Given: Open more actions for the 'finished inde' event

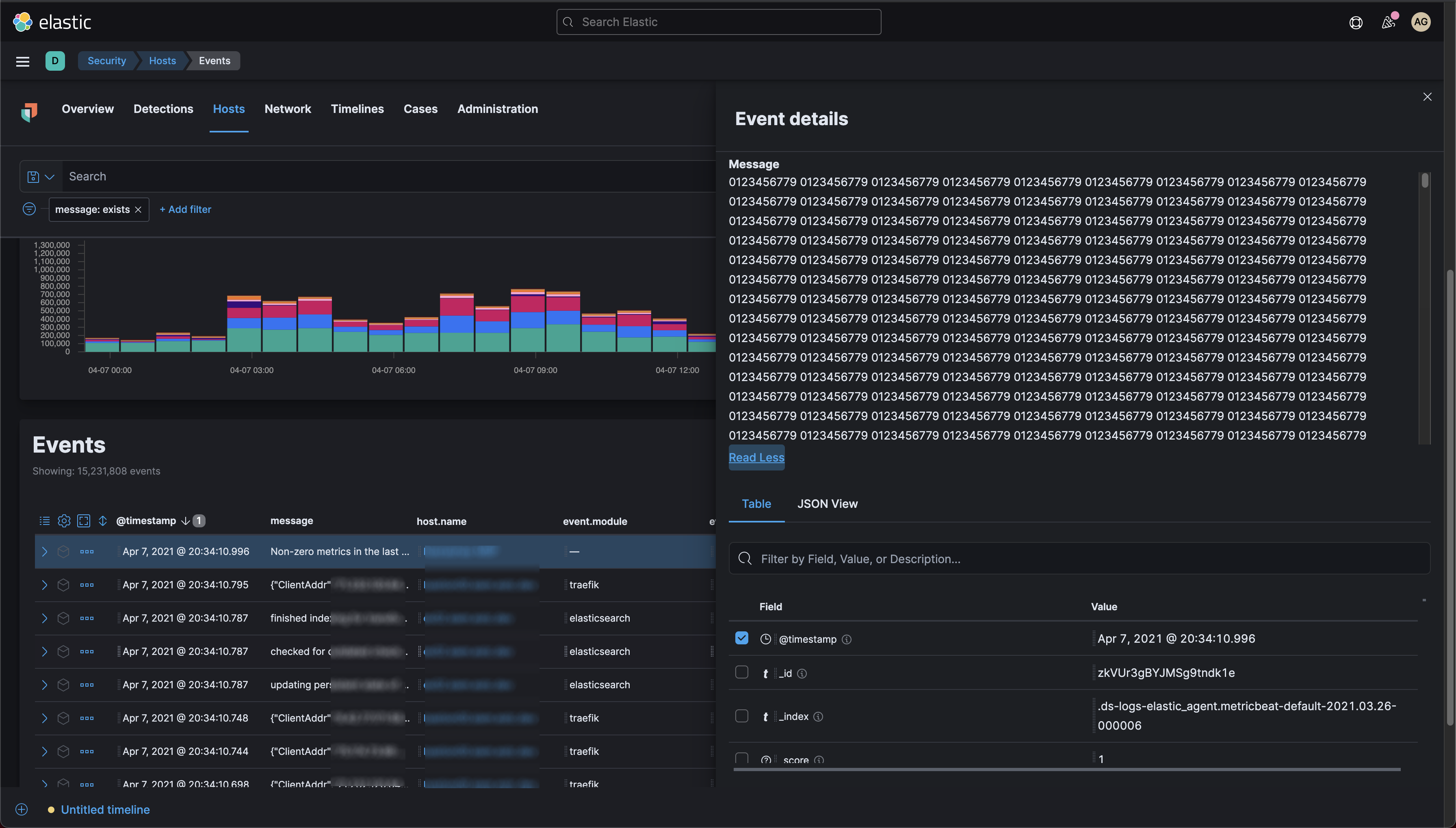Looking at the screenshot, I should (x=87, y=618).
